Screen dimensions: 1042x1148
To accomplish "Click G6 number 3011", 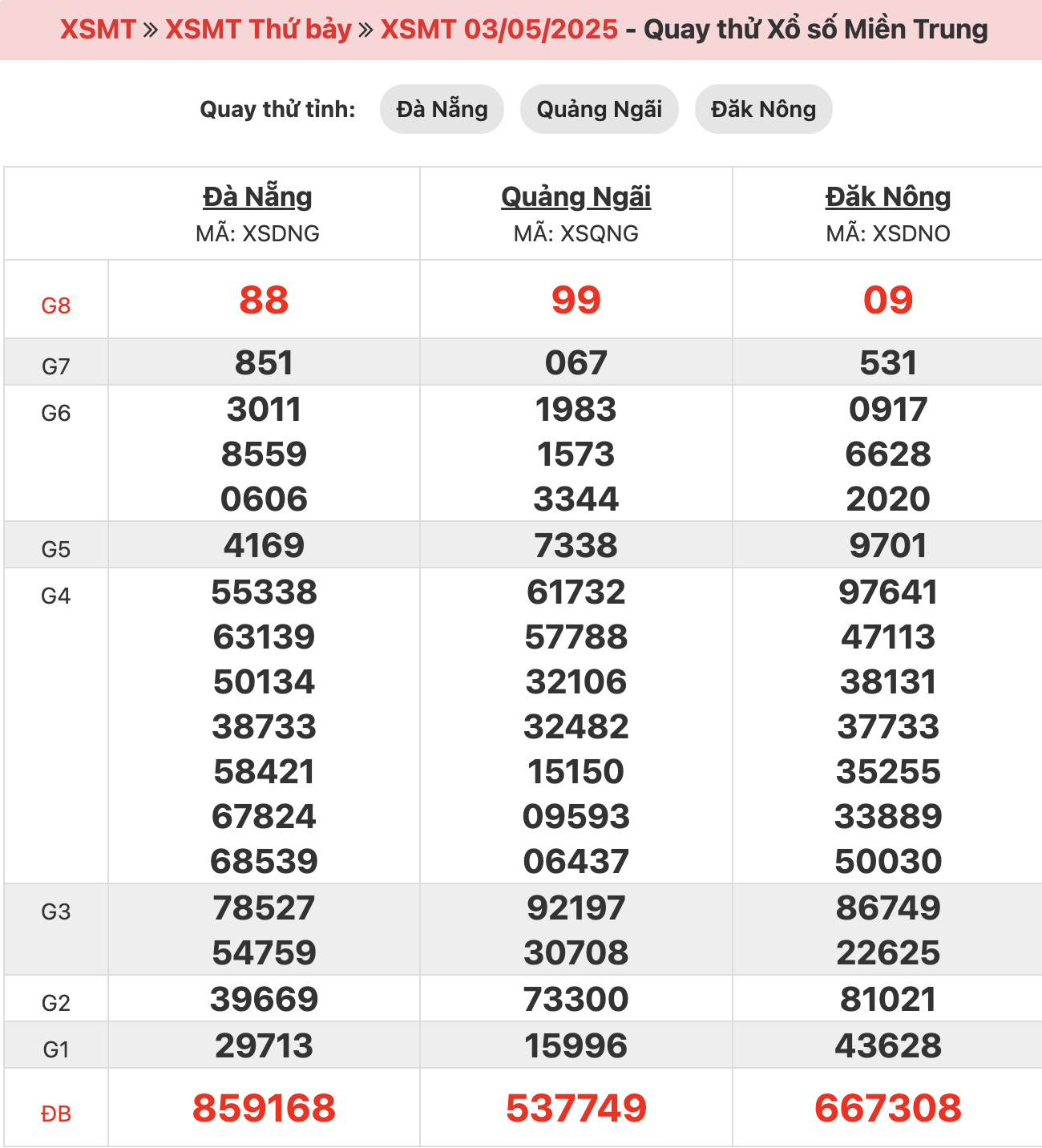I will (x=264, y=409).
